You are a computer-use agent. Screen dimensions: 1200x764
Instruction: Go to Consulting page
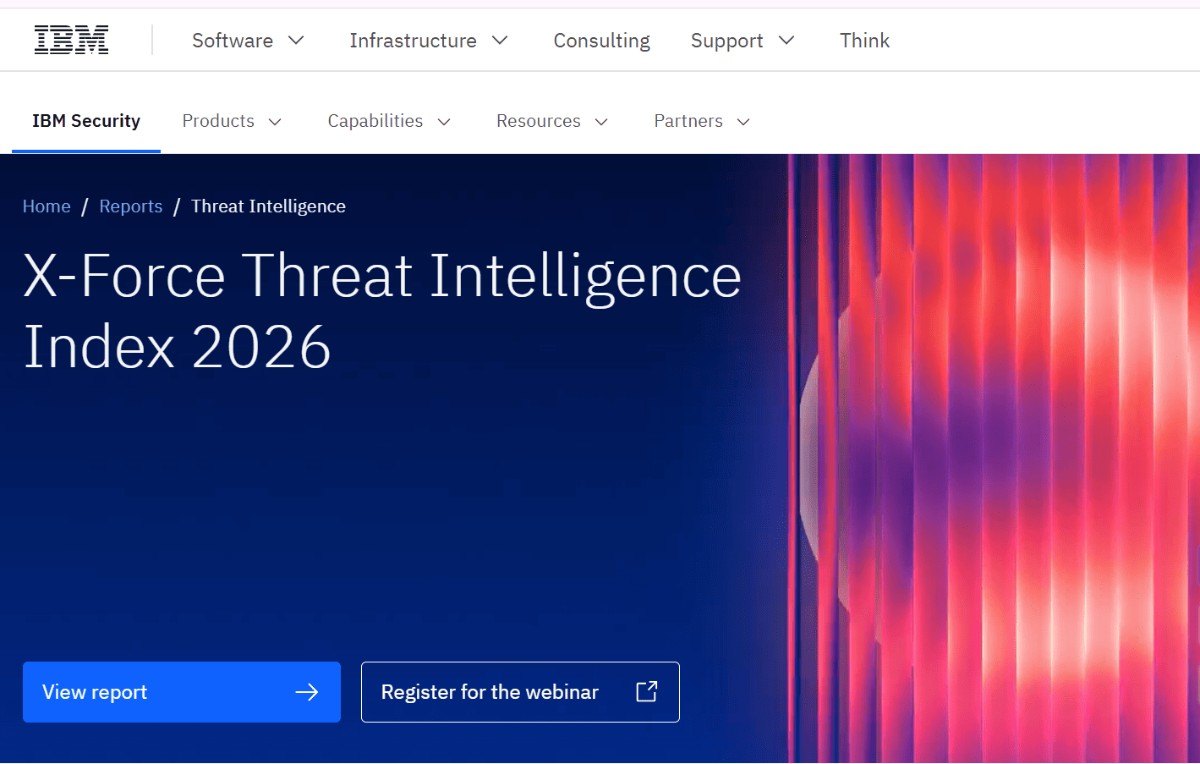point(602,40)
